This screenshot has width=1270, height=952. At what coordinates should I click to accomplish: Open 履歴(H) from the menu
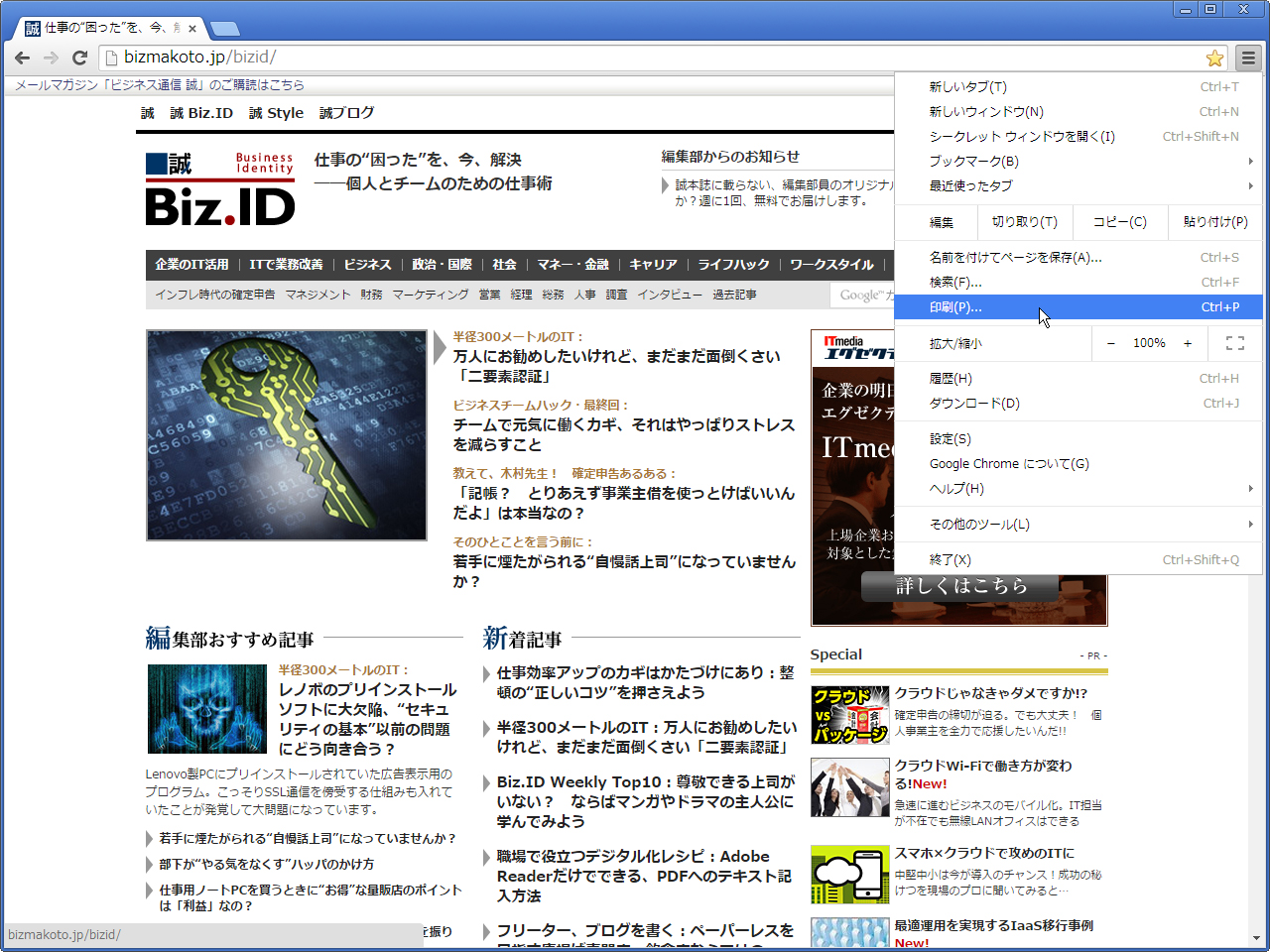pos(1079,379)
